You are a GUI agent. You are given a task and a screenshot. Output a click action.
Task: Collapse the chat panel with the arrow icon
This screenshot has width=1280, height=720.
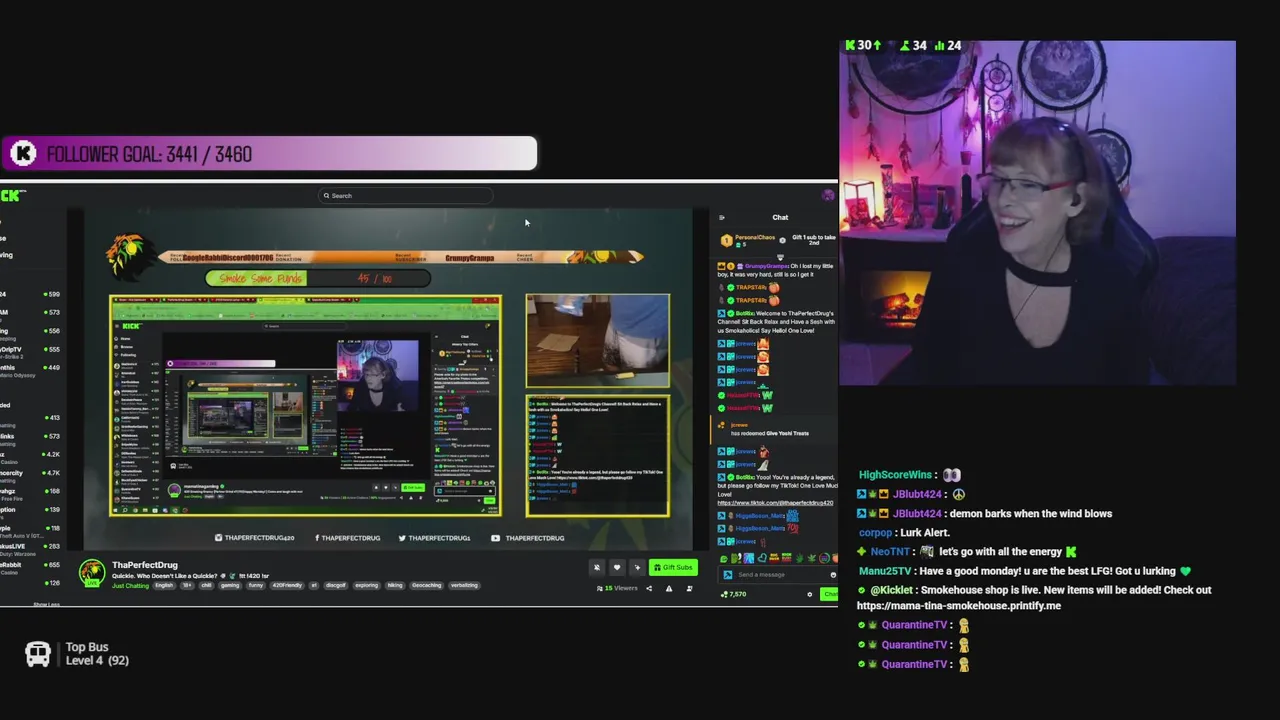pyautogui.click(x=722, y=217)
